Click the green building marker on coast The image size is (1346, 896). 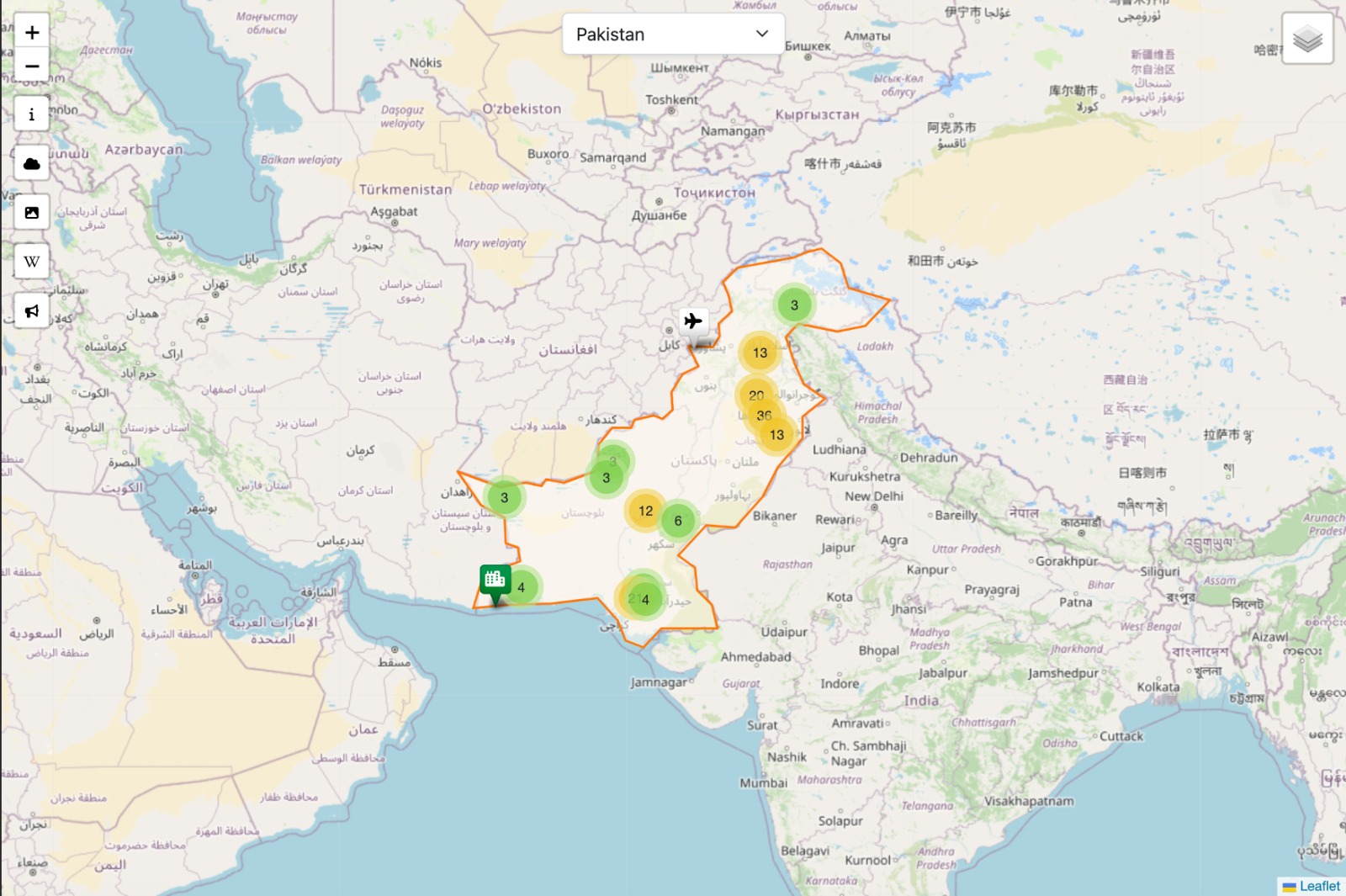pos(495,580)
